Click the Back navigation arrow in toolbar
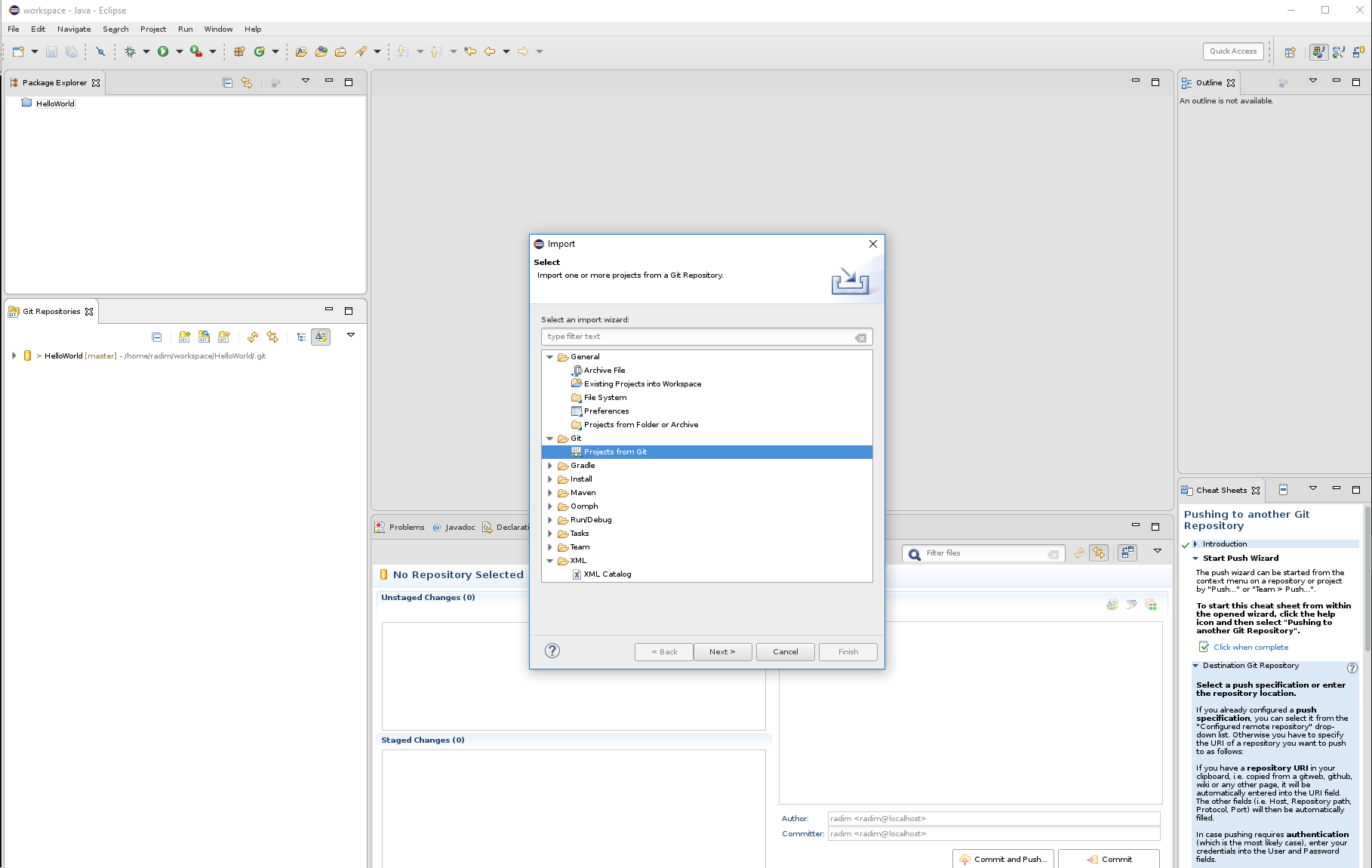Image resolution: width=1372 pixels, height=868 pixels. (x=490, y=51)
